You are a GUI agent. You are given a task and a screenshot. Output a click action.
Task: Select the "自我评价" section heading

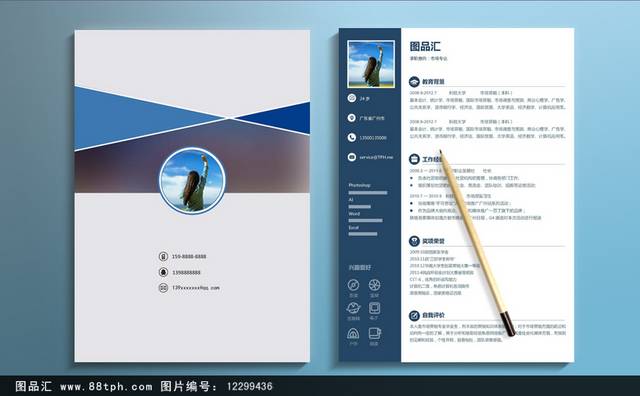coord(433,315)
